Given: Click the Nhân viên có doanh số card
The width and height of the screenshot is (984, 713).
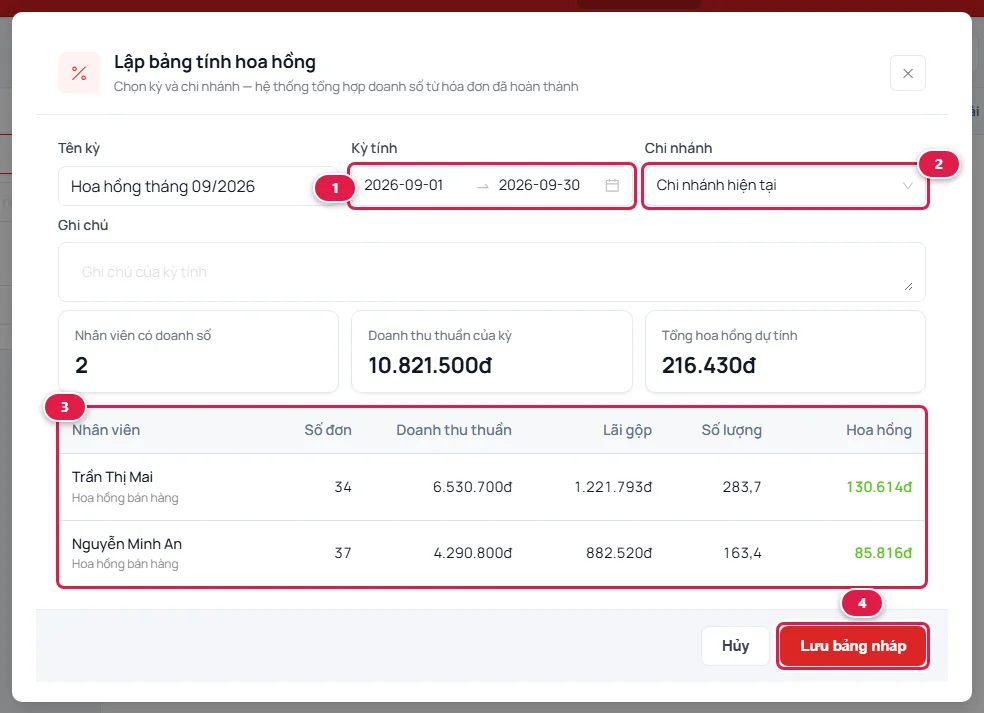Looking at the screenshot, I should pyautogui.click(x=198, y=351).
